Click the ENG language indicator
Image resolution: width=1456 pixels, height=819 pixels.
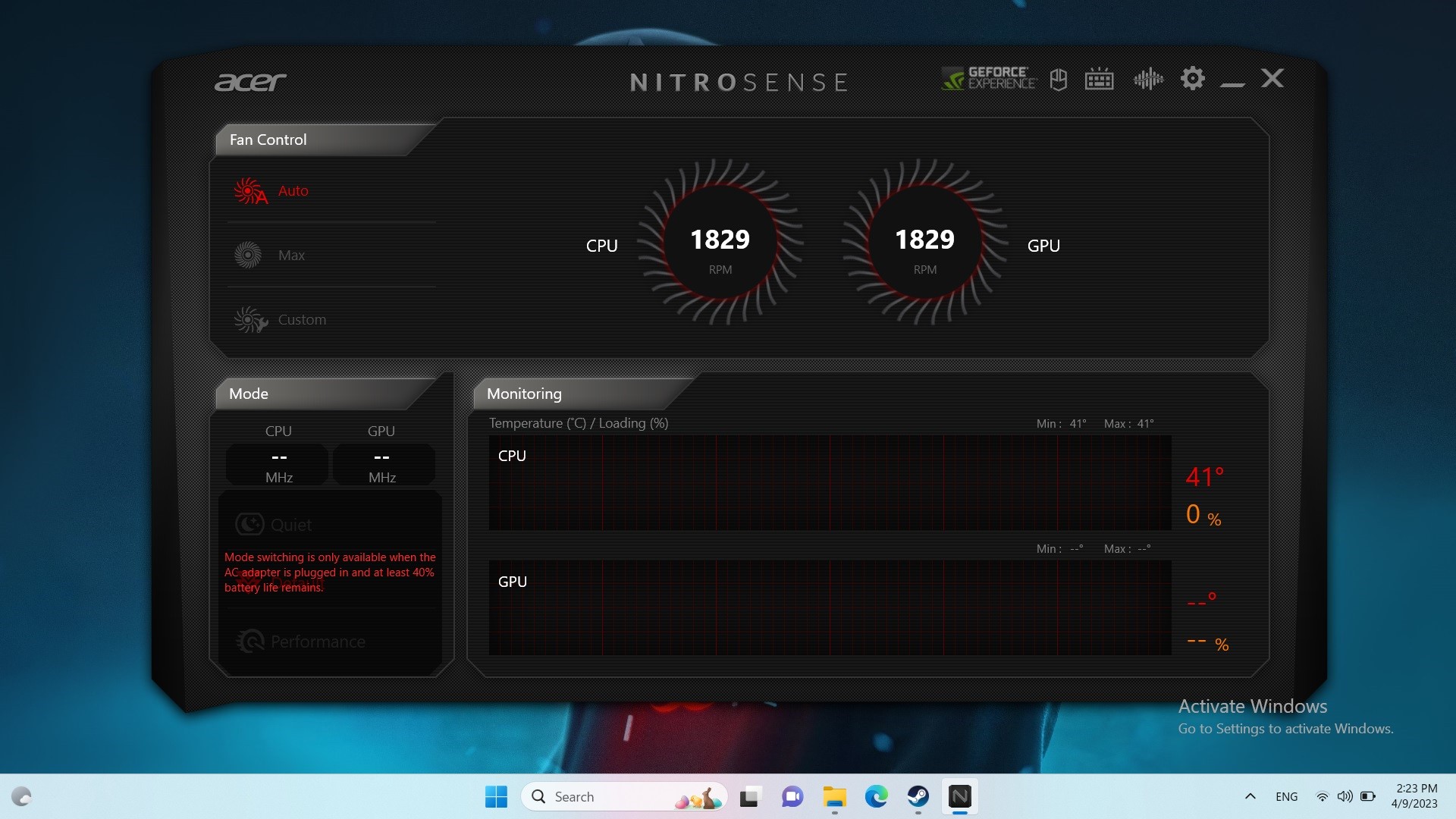point(1287,797)
